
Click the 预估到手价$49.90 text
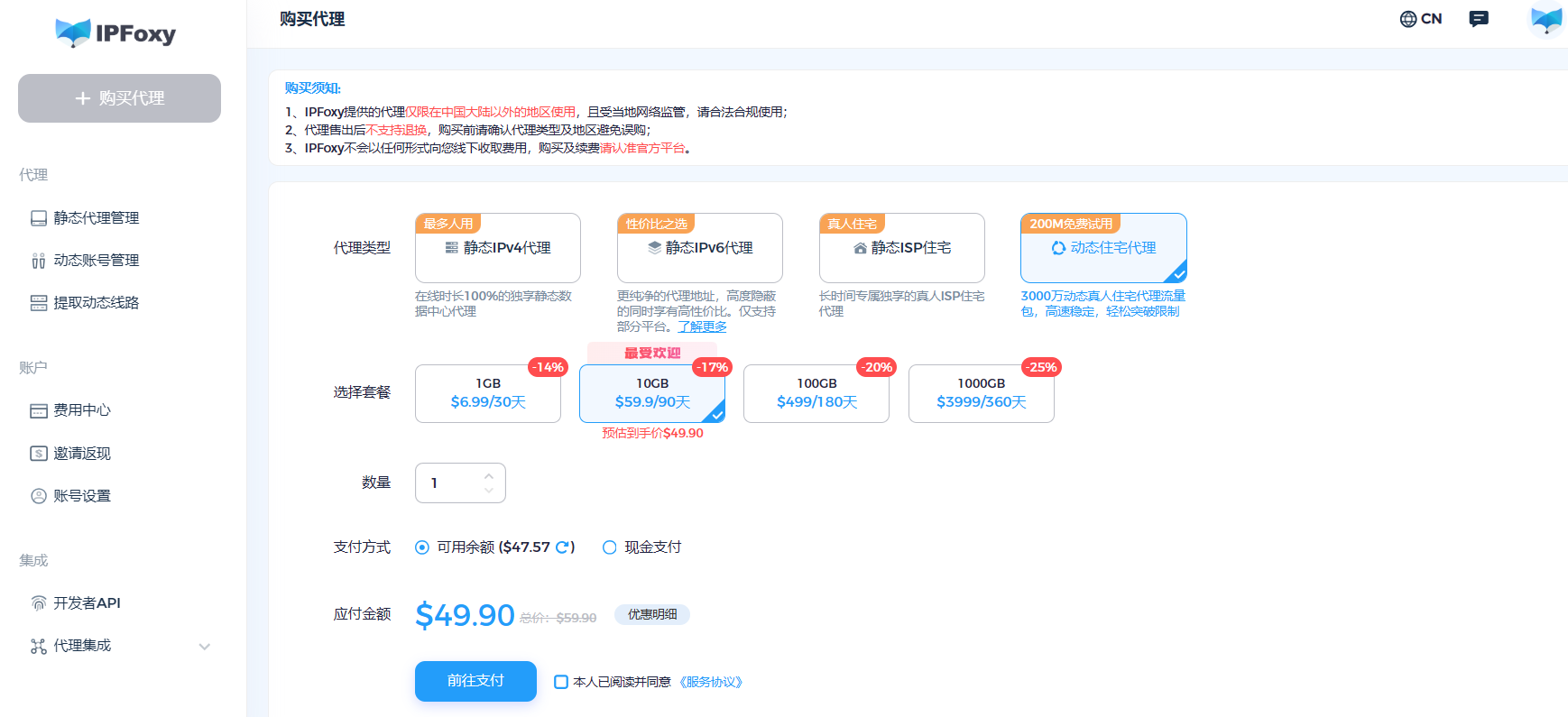point(652,433)
